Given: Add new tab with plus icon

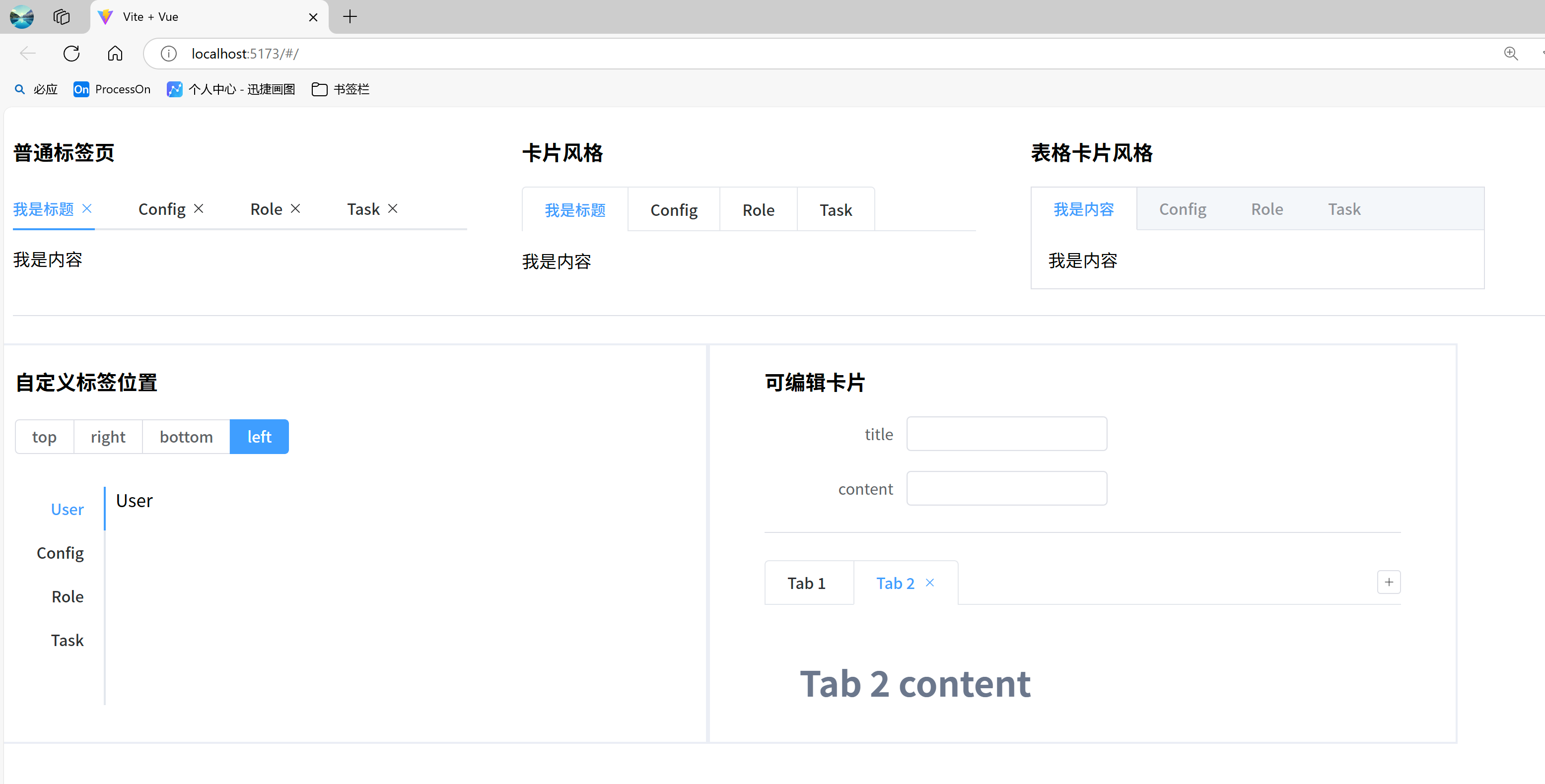Looking at the screenshot, I should click(1389, 582).
